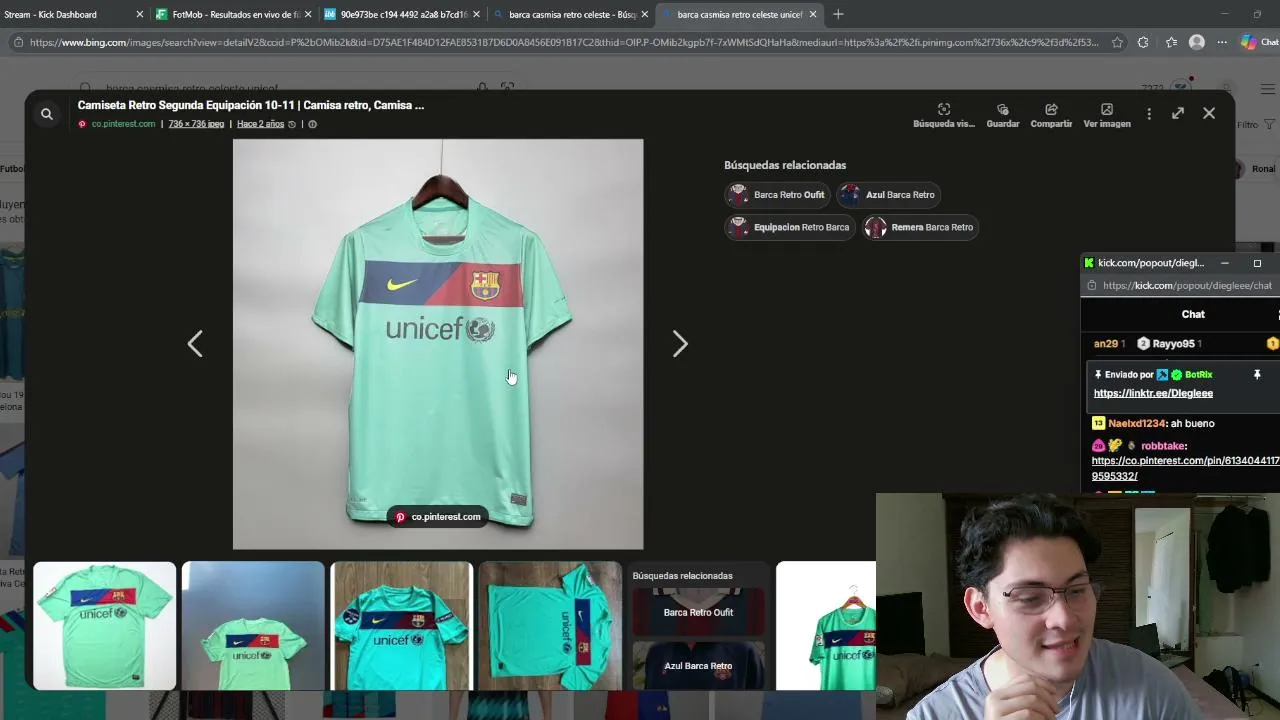Click the 'Hace 2 años' date link
The height and width of the screenshot is (720, 1280).
point(260,124)
